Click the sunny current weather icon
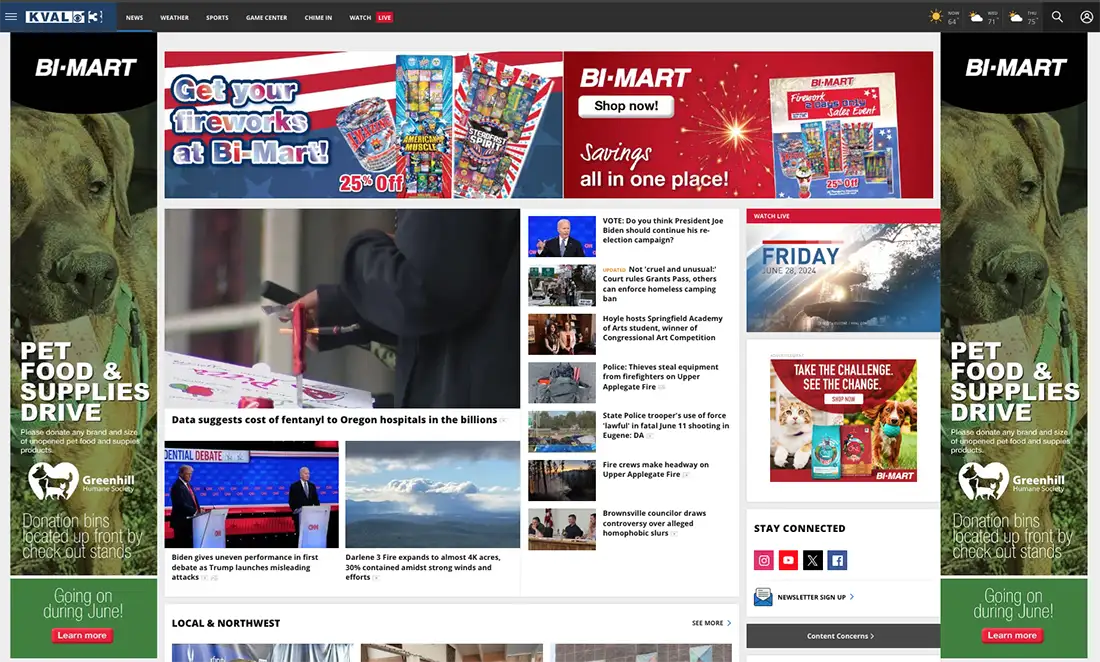The height and width of the screenshot is (662, 1100). click(935, 17)
